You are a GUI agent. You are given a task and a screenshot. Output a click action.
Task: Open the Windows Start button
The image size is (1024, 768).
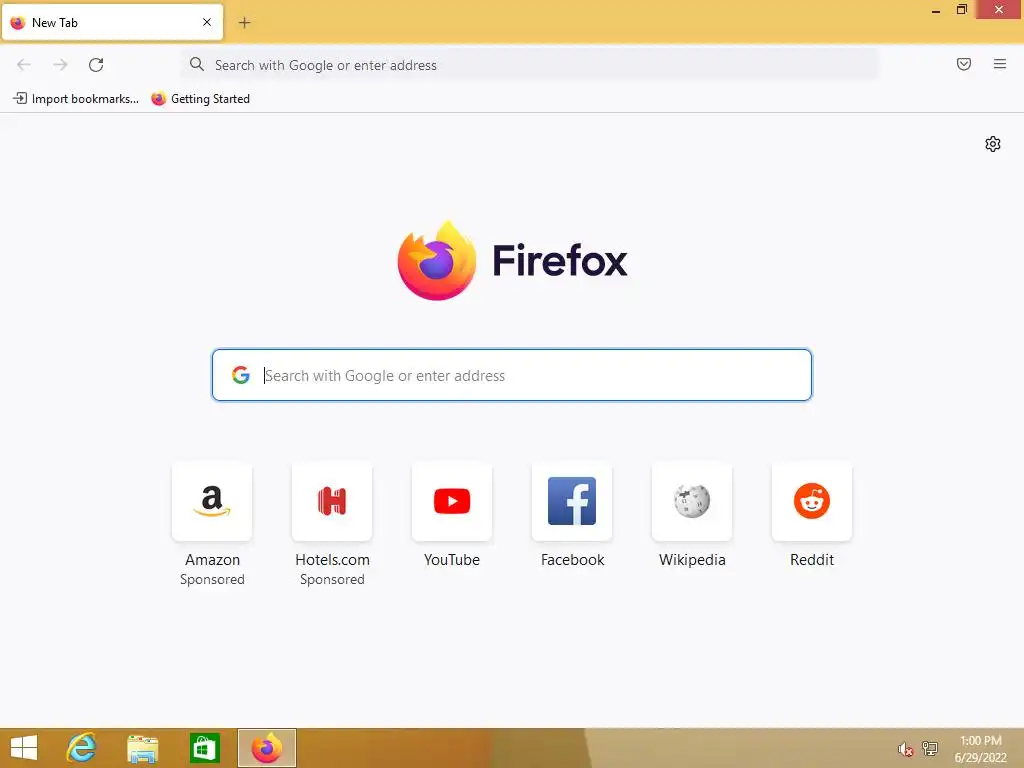[x=24, y=748]
